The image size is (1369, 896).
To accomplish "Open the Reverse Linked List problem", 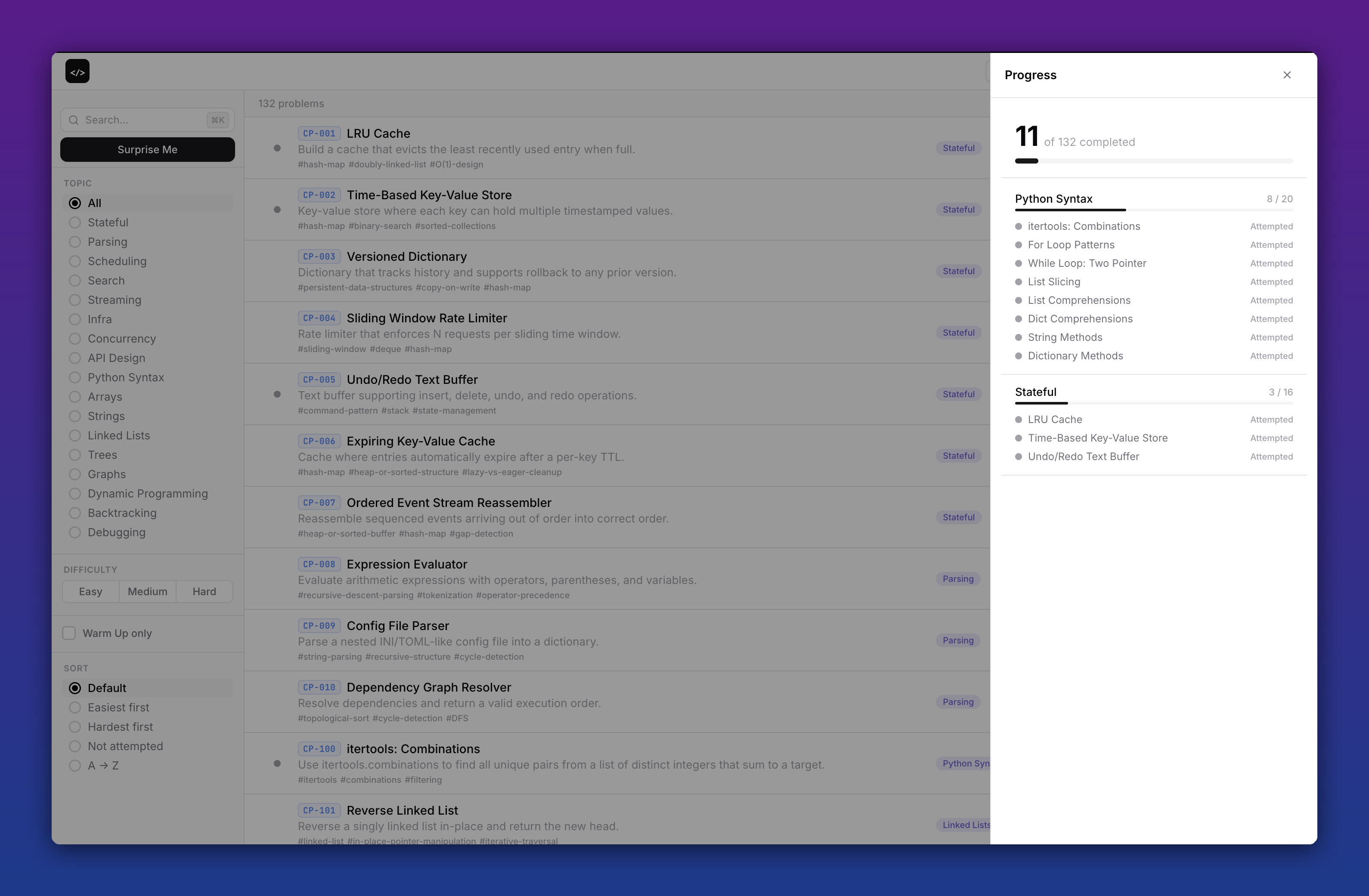I will 402,810.
